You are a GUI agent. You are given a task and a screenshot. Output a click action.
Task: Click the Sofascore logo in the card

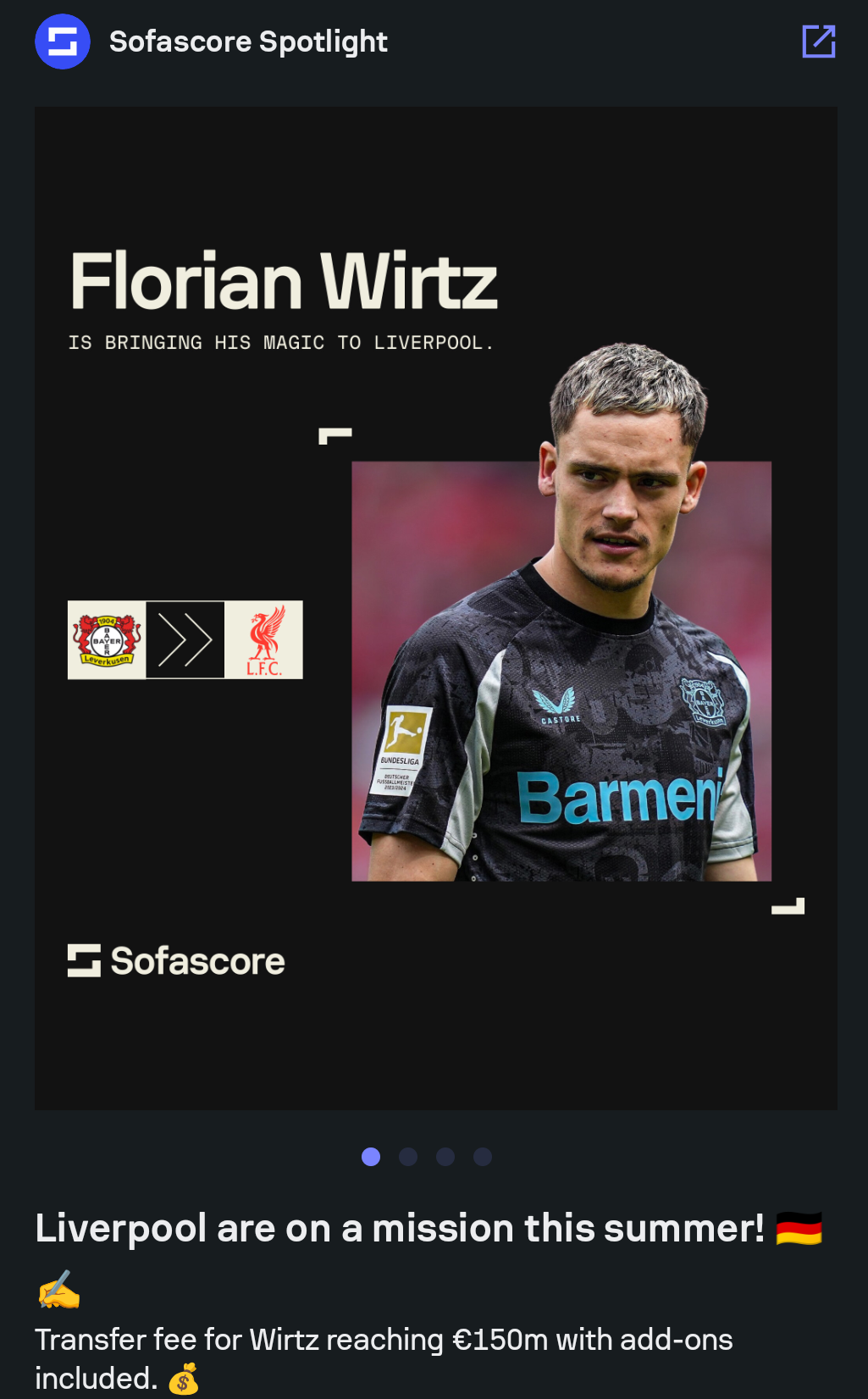pyautogui.click(x=176, y=961)
